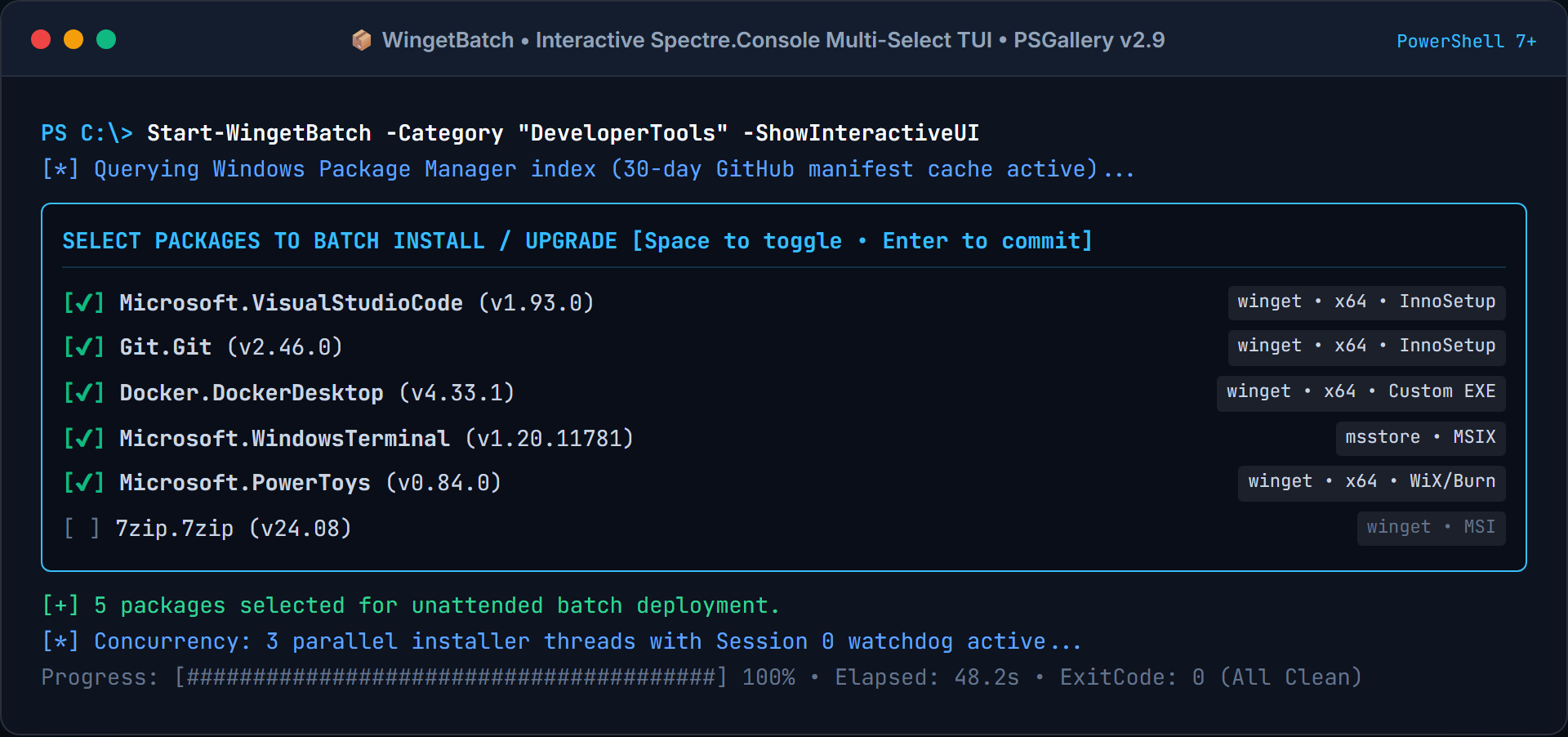Viewport: 1568px width, 737px height.
Task: Click the SELECT PACKAGES TO BATCH INSTALL header
Action: point(577,241)
